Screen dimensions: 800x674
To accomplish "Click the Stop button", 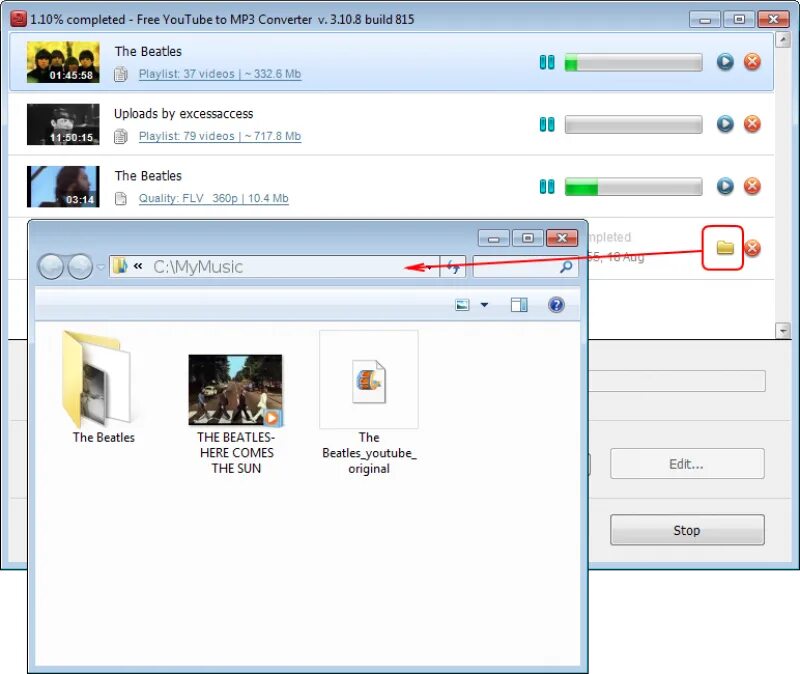I will point(687,530).
